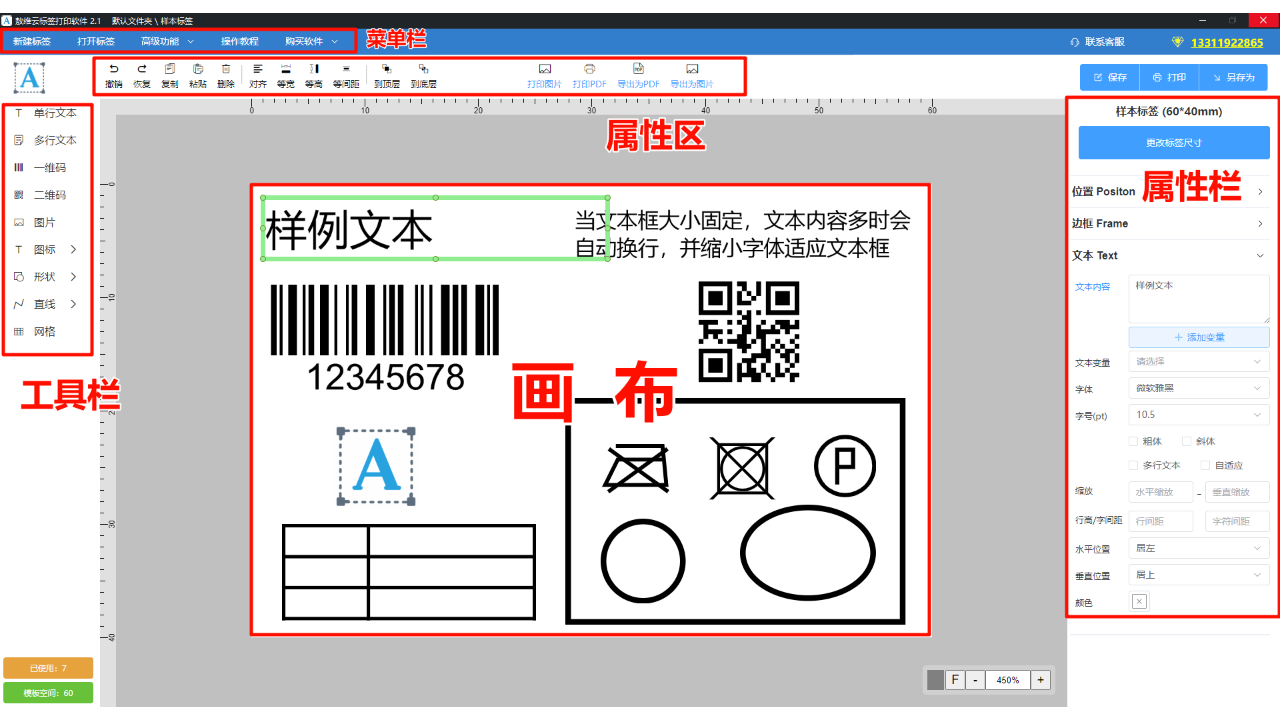
Task: Choose the 图片 image insertion tool
Action: tap(42, 222)
